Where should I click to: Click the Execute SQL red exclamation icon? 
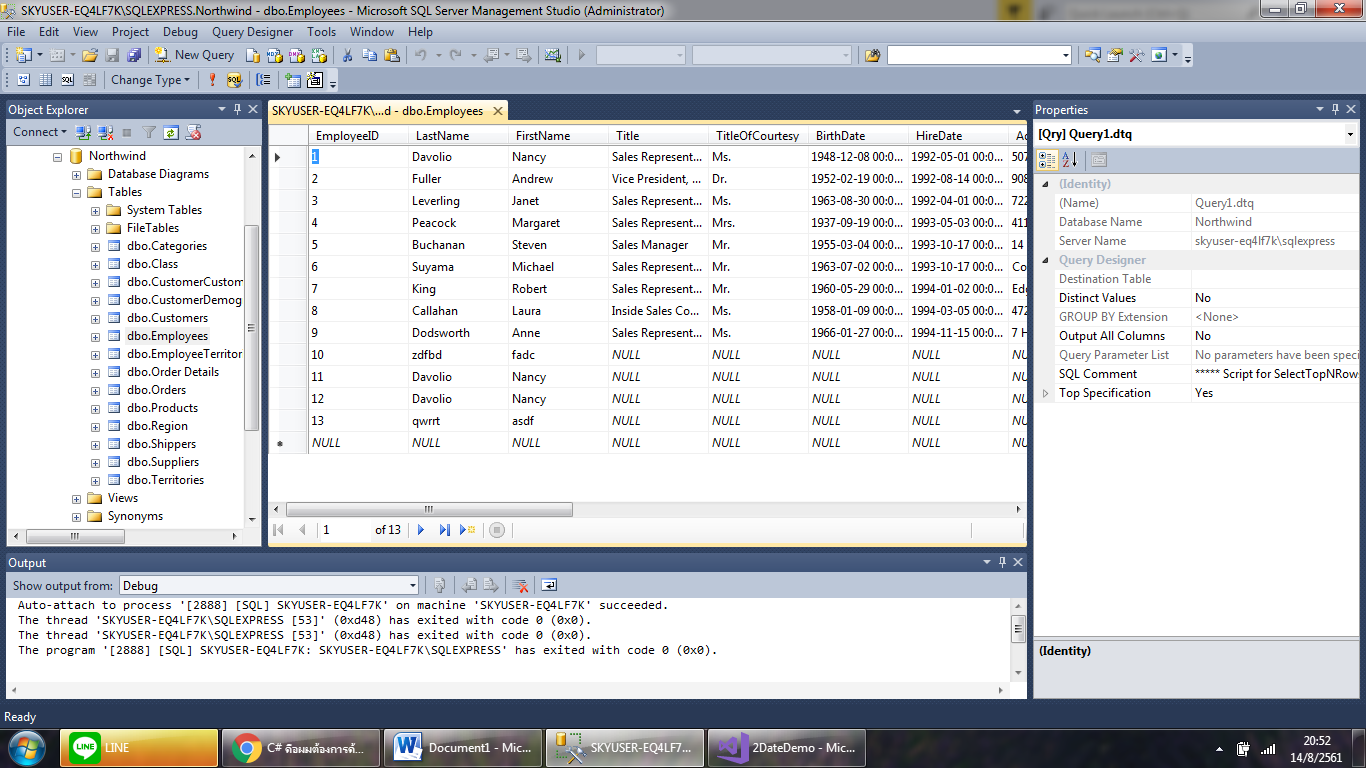(212, 80)
